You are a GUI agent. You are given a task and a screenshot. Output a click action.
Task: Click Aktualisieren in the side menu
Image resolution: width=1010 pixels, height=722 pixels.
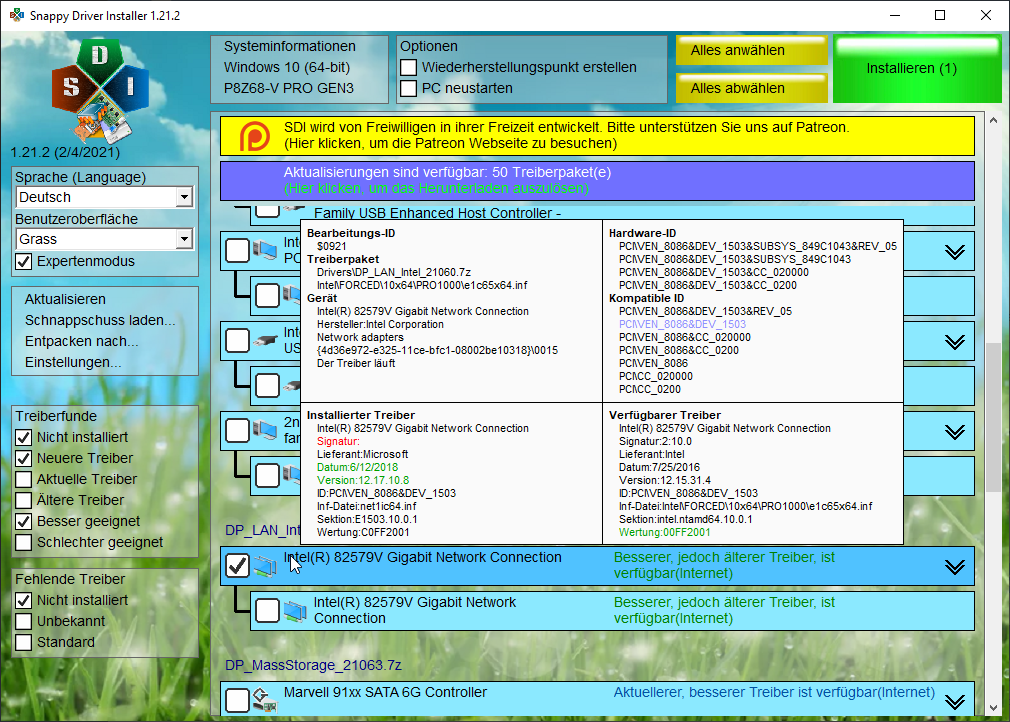click(x=65, y=299)
